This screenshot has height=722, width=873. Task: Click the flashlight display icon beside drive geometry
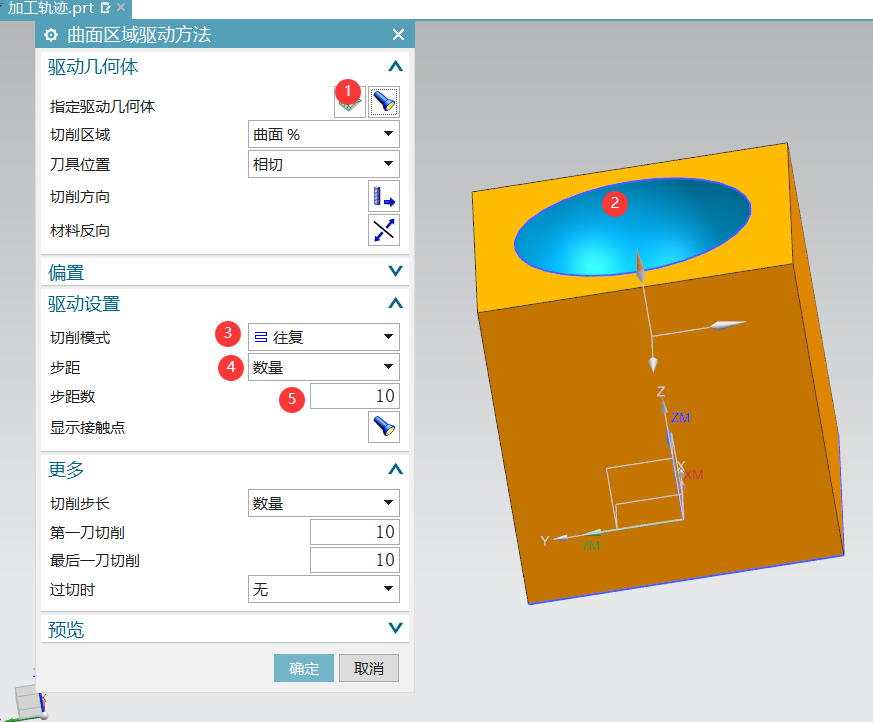tap(384, 102)
